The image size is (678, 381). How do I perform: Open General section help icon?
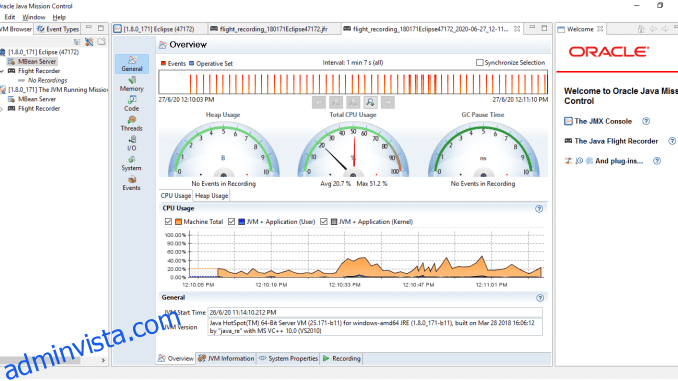[x=540, y=298]
